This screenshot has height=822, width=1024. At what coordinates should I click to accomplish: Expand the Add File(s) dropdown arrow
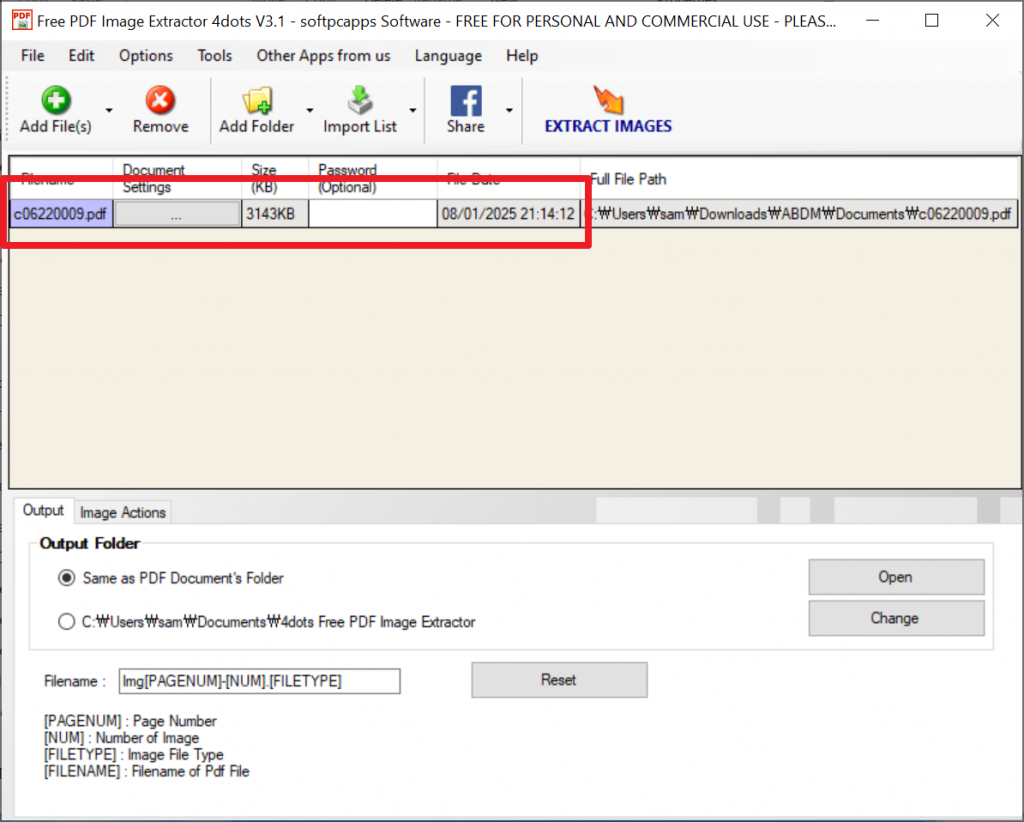point(109,110)
